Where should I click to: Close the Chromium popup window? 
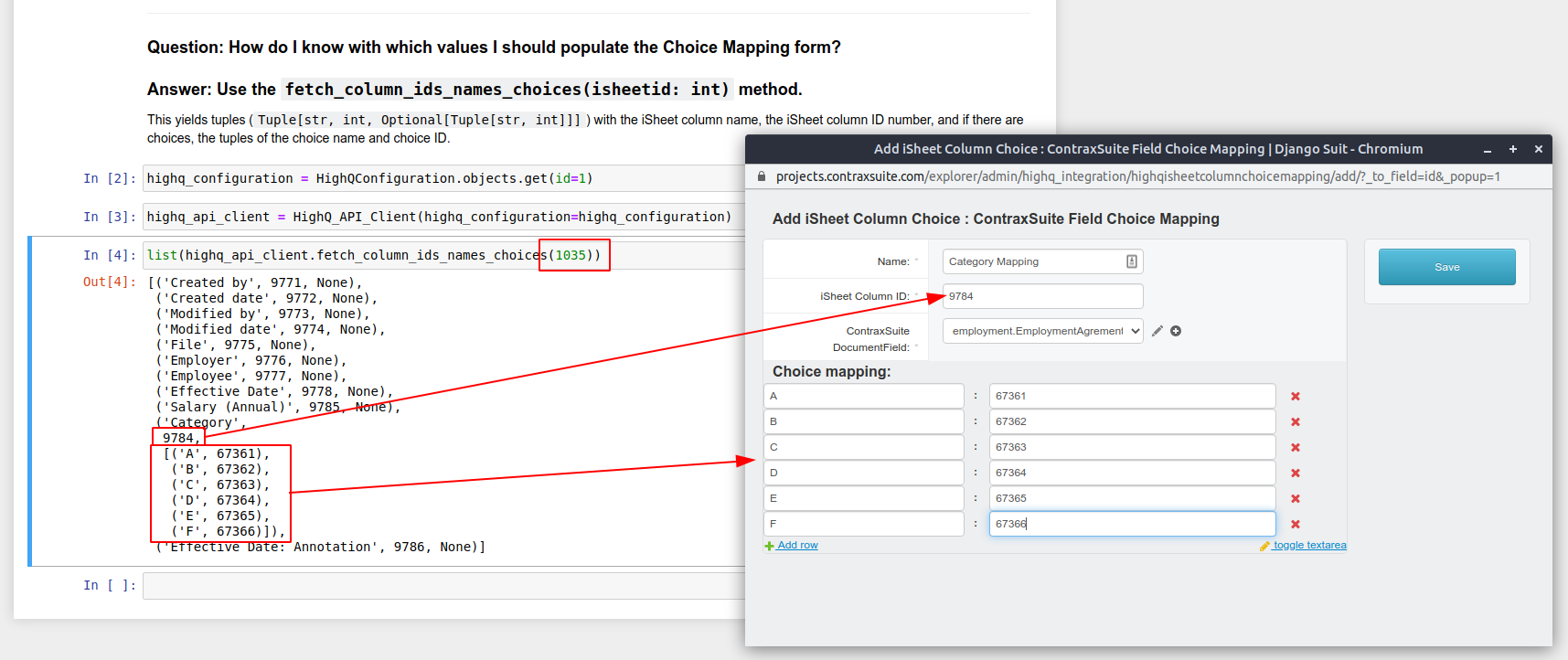click(x=1539, y=149)
